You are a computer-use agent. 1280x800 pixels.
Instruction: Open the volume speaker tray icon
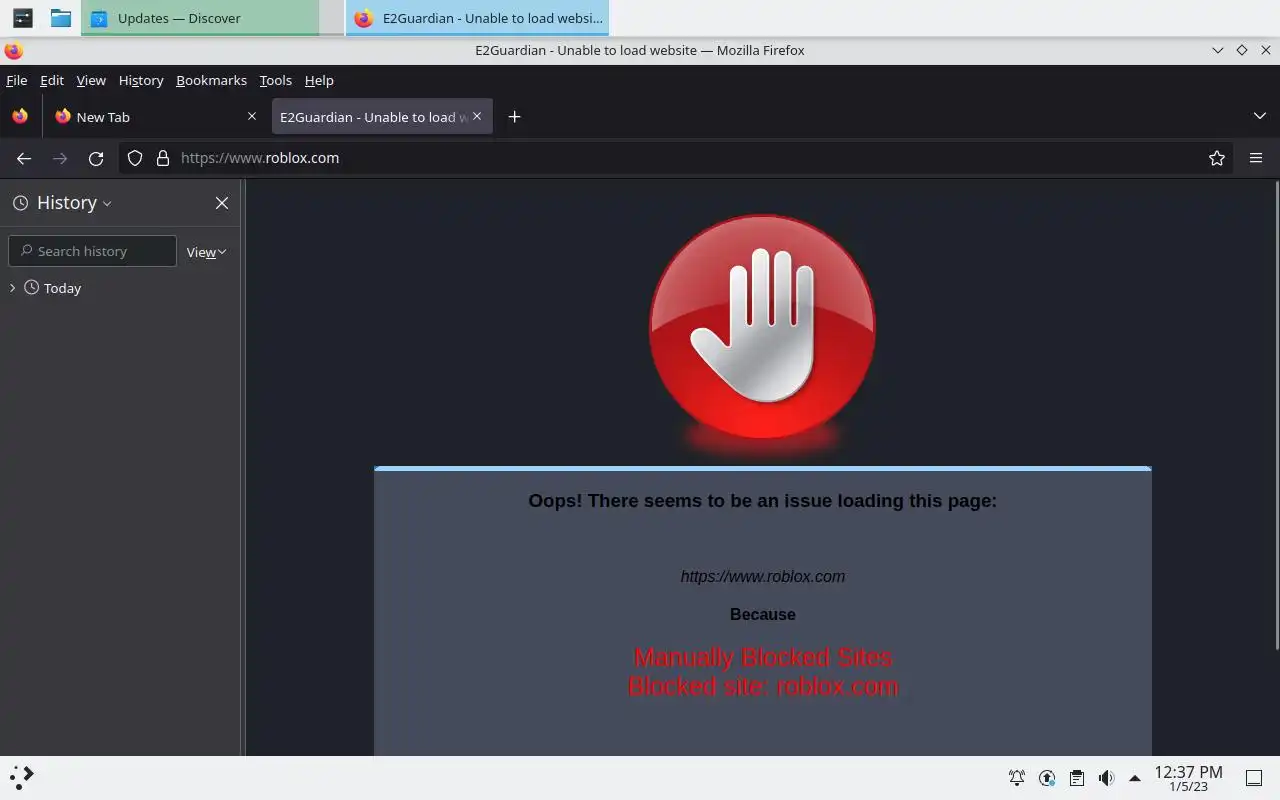(1106, 777)
